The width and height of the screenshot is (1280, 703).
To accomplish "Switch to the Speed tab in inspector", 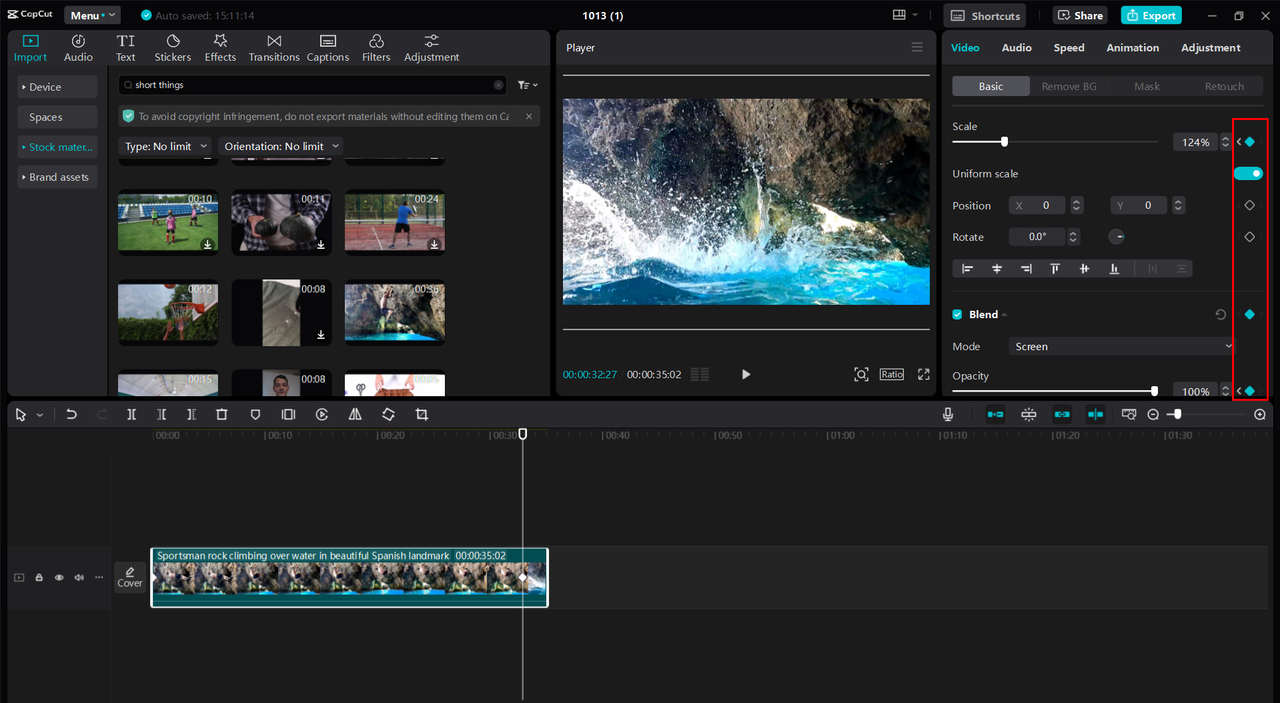I will coord(1069,47).
